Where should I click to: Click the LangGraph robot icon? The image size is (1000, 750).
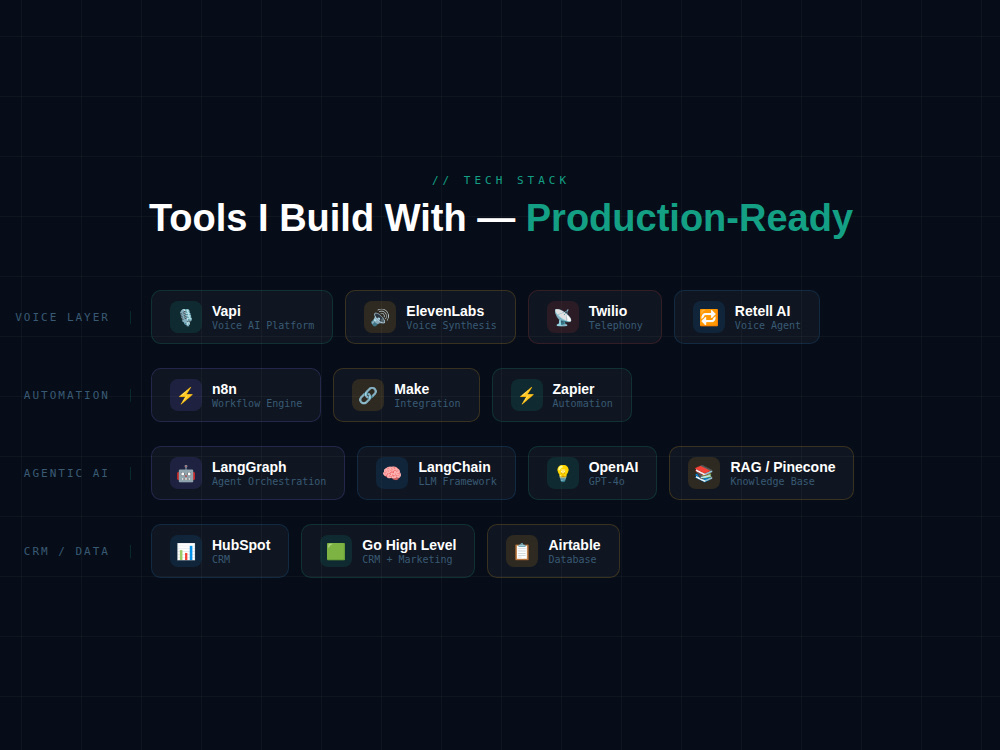tap(186, 473)
